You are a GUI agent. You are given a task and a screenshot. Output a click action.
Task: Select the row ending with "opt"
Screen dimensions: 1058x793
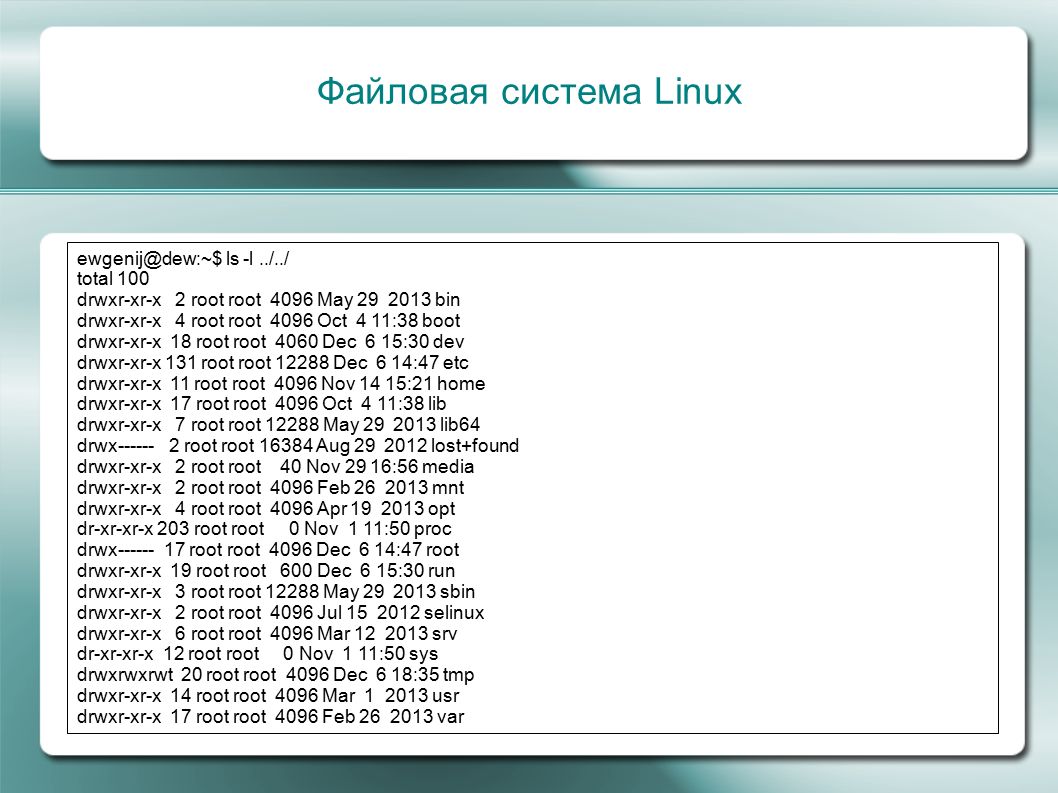coord(266,508)
